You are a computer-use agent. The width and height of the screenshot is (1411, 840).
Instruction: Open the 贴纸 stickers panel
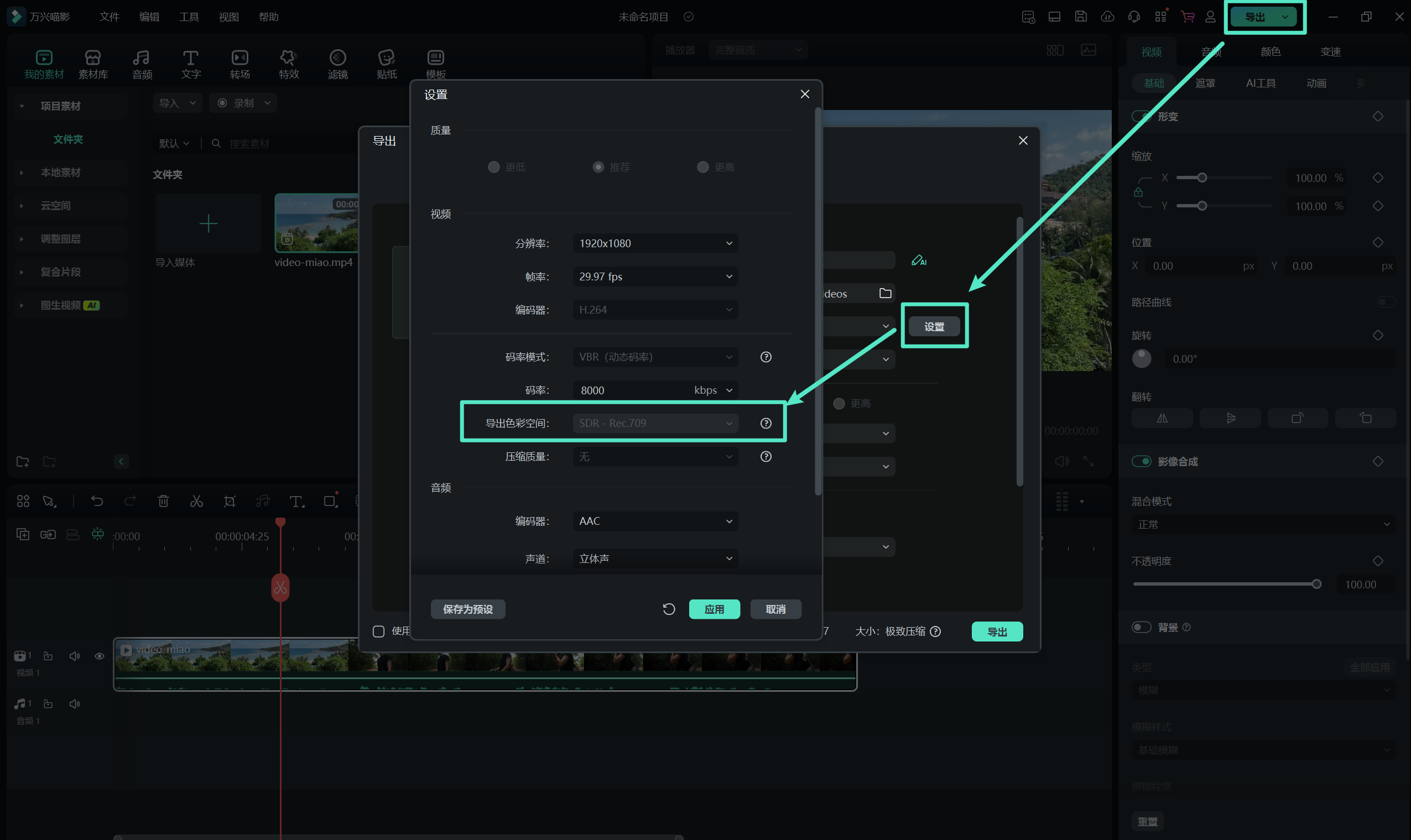387,64
